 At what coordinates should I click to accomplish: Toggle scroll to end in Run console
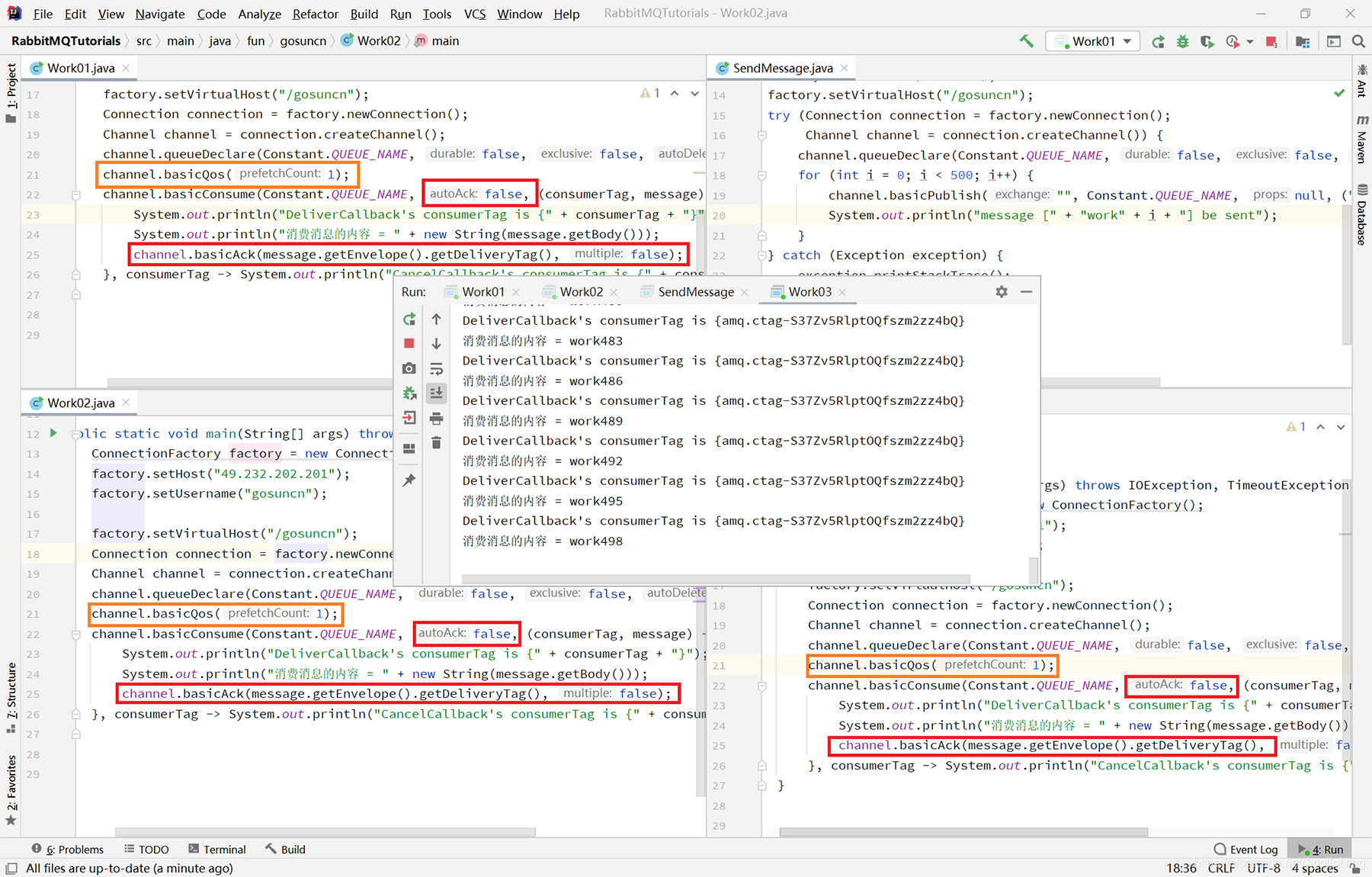coord(436,394)
